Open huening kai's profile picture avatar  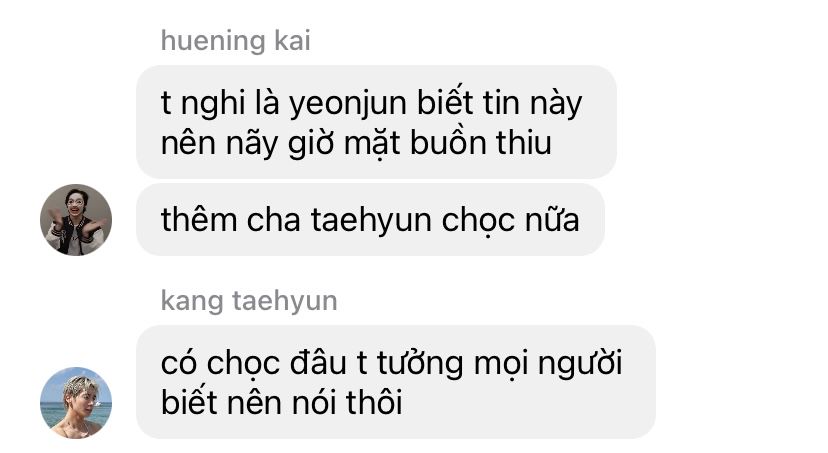[x=76, y=220]
